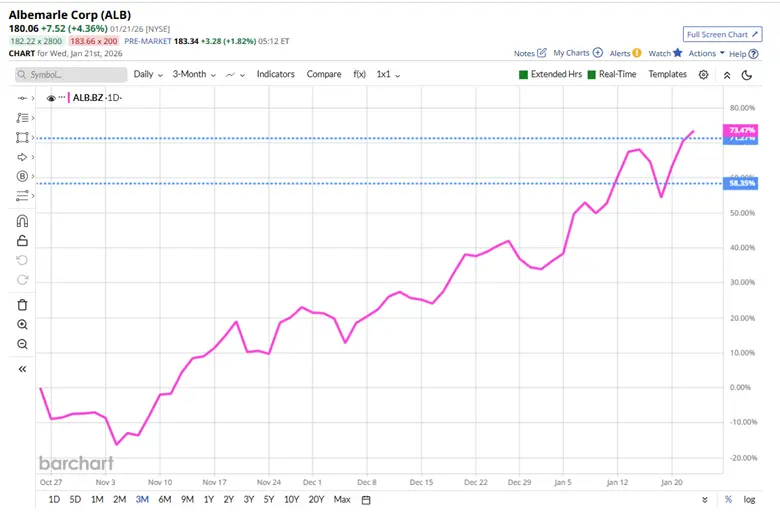Expand bottom panel double chevron down
The image size is (780, 531).
tap(705, 500)
